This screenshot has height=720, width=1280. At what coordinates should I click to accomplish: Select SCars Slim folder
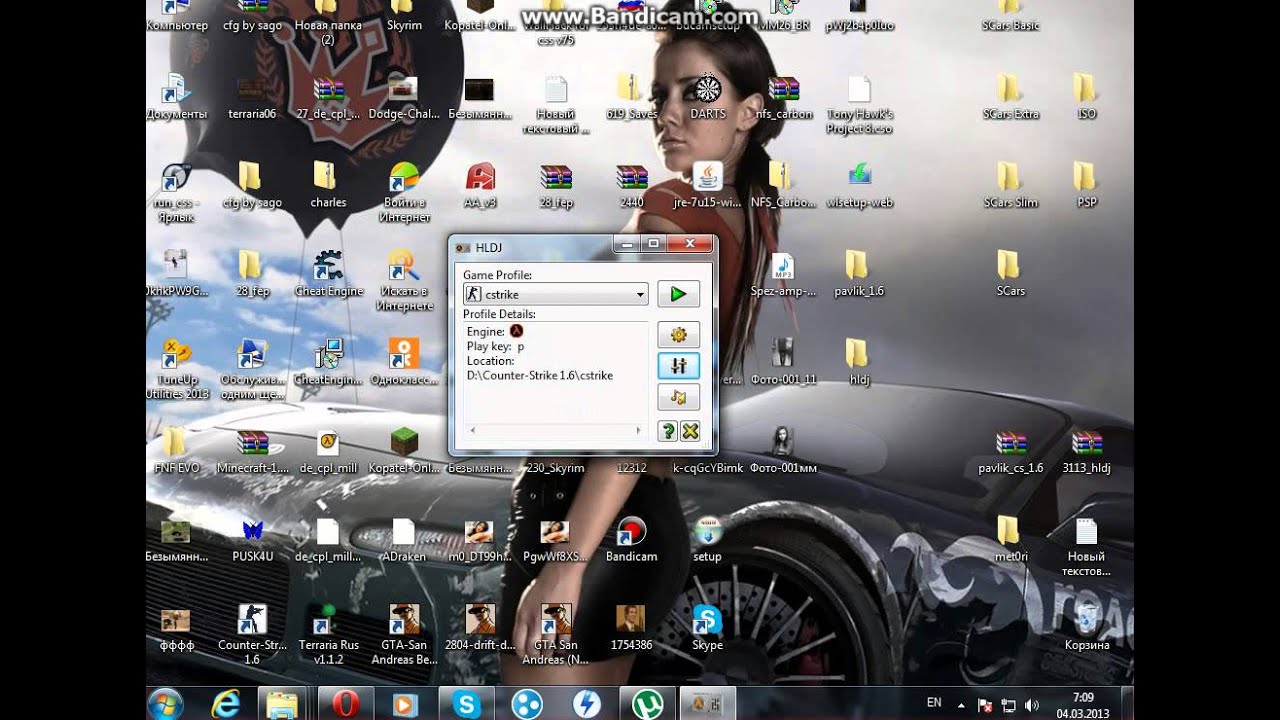(x=1010, y=186)
